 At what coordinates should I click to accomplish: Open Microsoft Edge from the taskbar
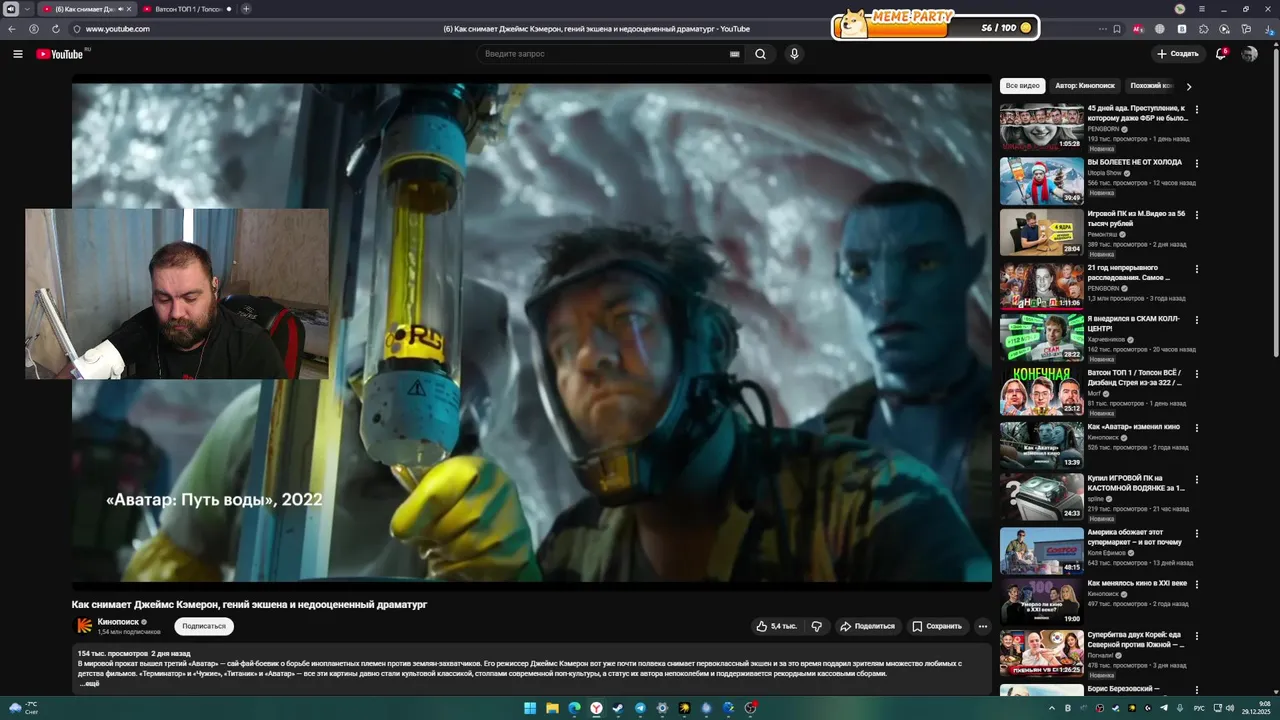[x=574, y=708]
